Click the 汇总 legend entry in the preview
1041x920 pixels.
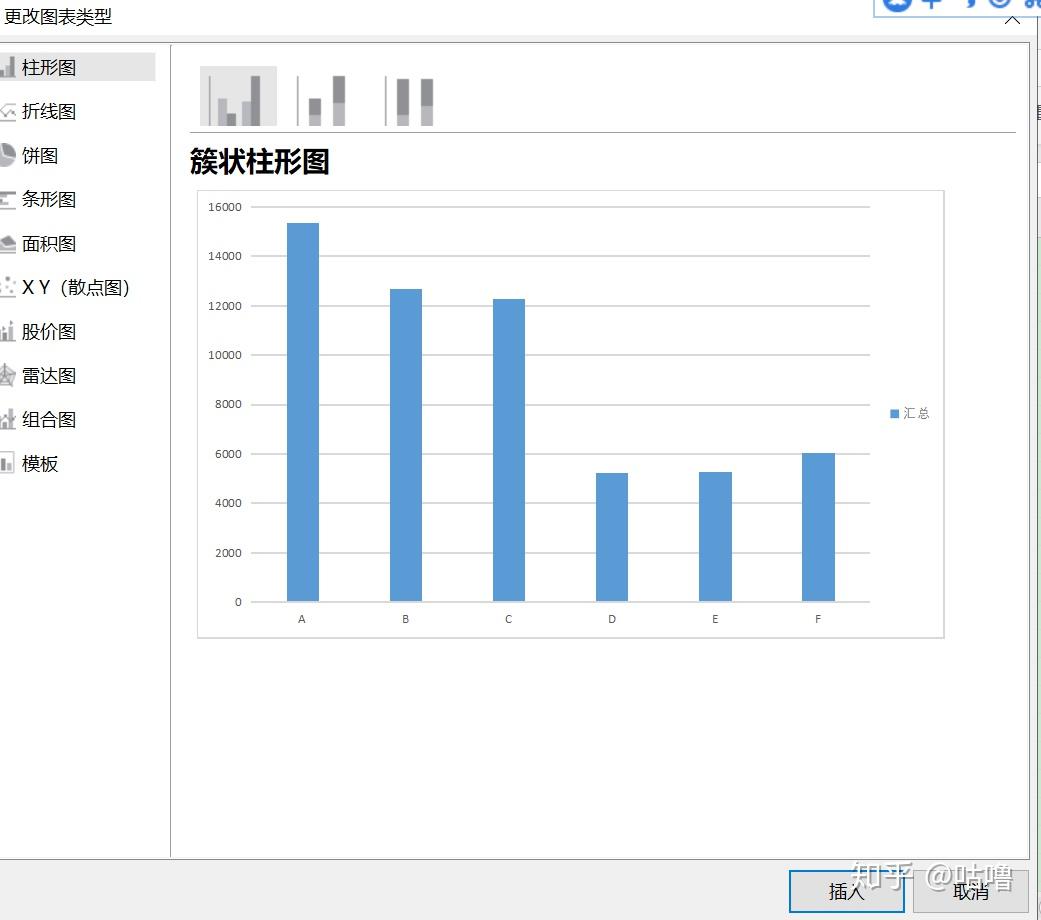click(910, 412)
